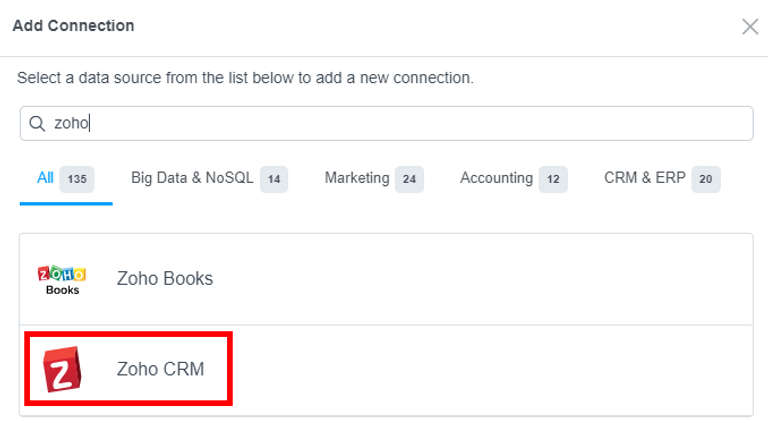Click the 24 badge next to Marketing

[409, 179]
